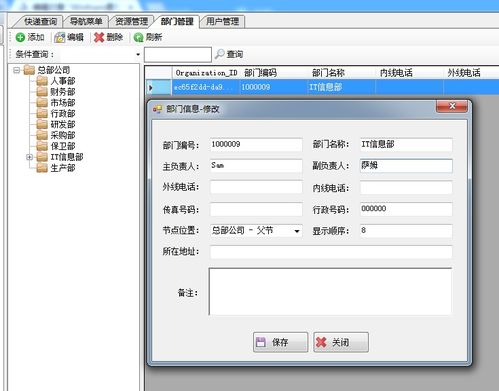499x391 pixels.
Task: Click the 保存 save disk icon button
Action: pos(280,342)
